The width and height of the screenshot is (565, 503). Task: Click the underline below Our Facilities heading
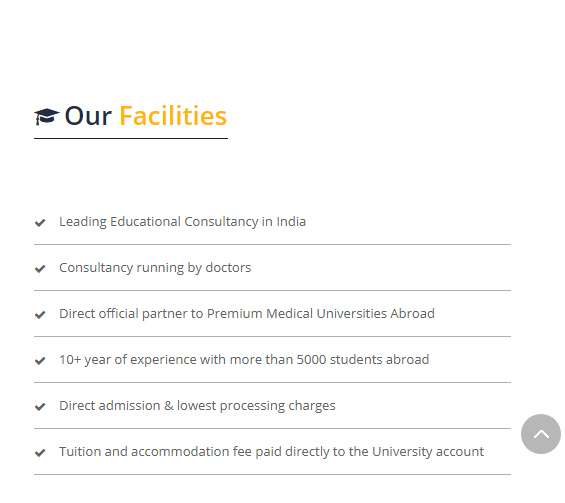point(131,138)
